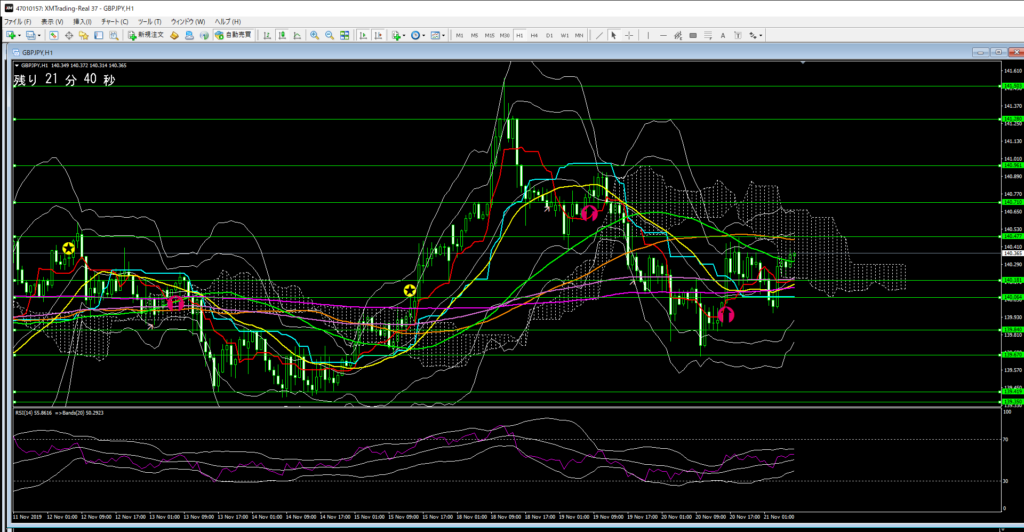Switch chart to candlestick mode
This screenshot has width=1024, height=532.
click(282, 35)
